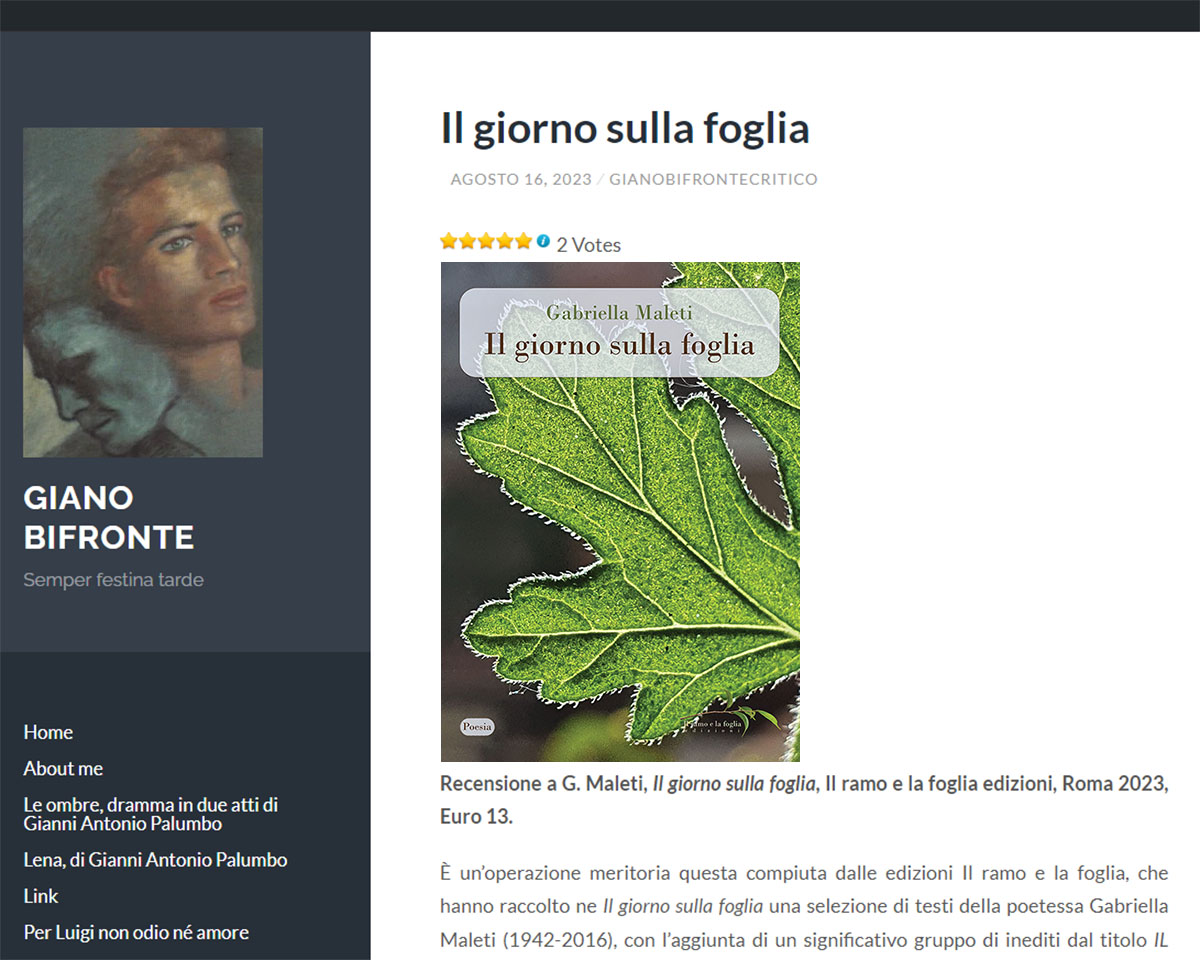Viewport: 1200px width, 960px height.
Task: Click the Semper festina tarde tagline
Action: (x=113, y=580)
